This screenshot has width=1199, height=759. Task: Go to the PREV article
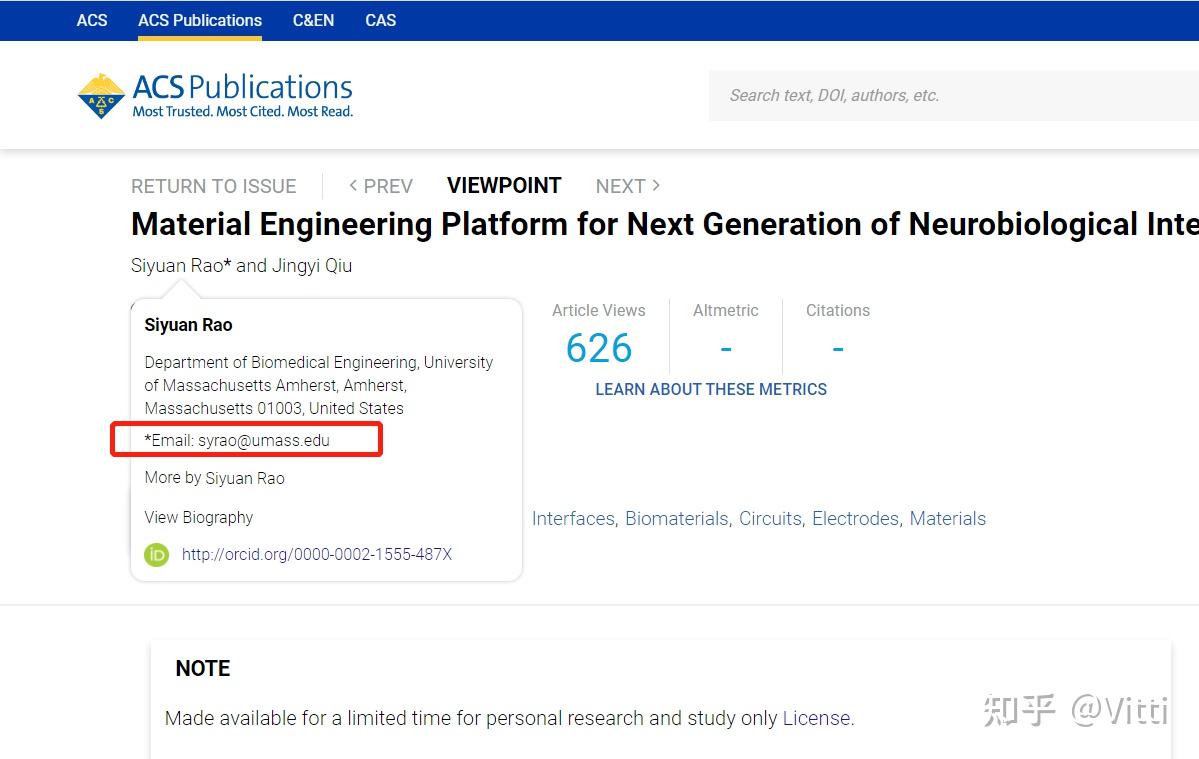click(x=381, y=187)
